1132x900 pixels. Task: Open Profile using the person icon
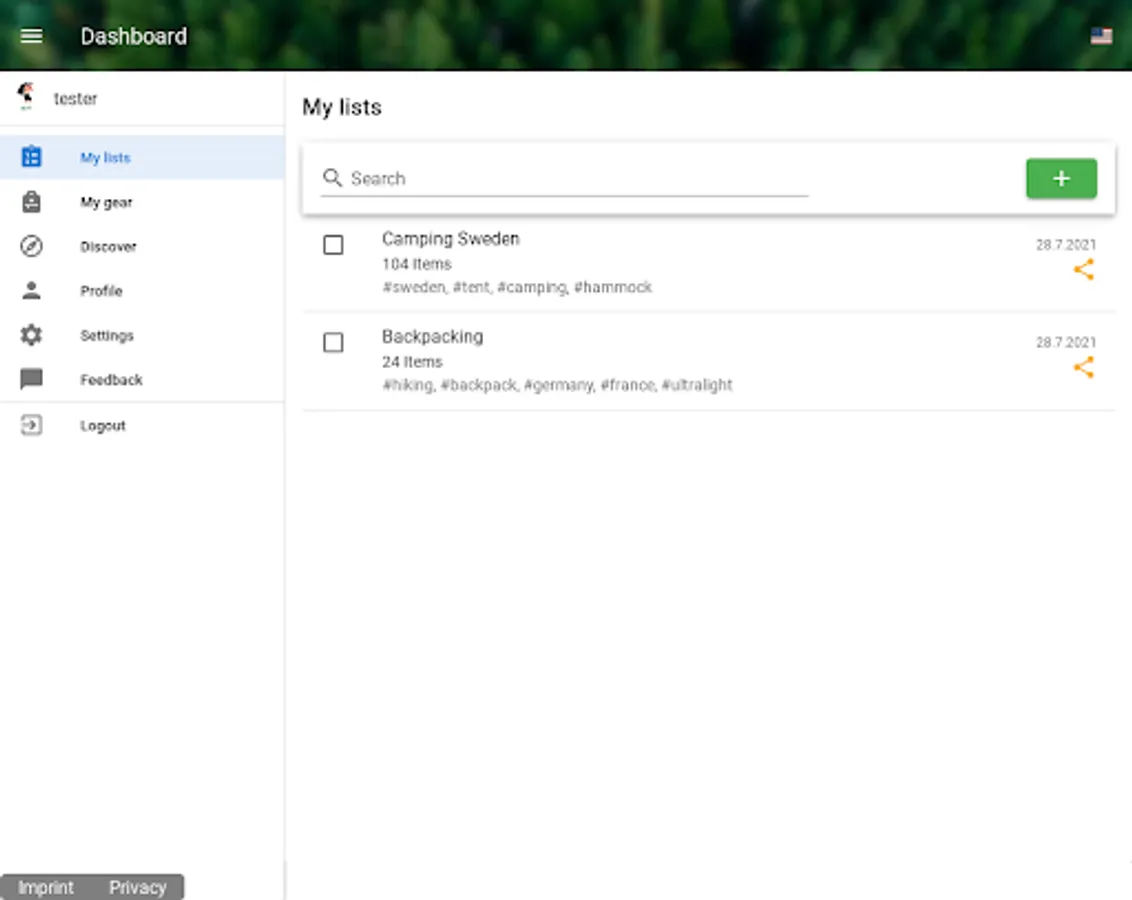(x=31, y=290)
